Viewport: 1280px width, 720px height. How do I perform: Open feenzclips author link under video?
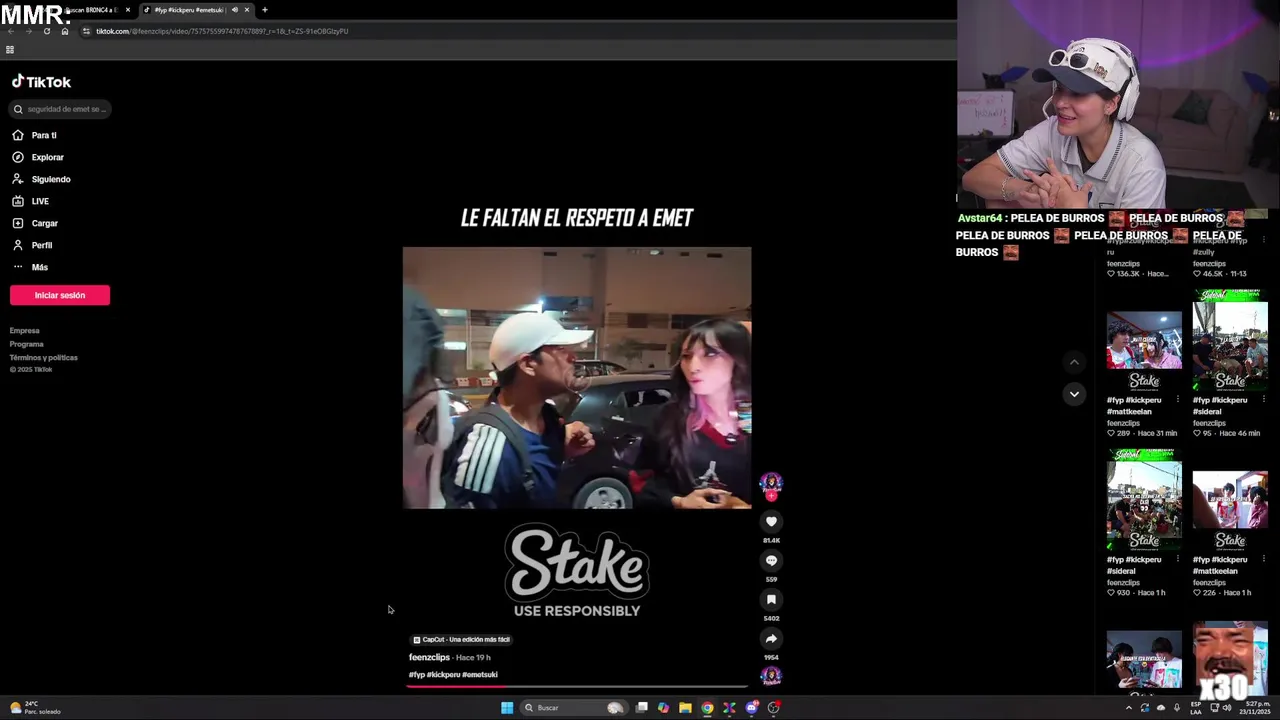[429, 657]
